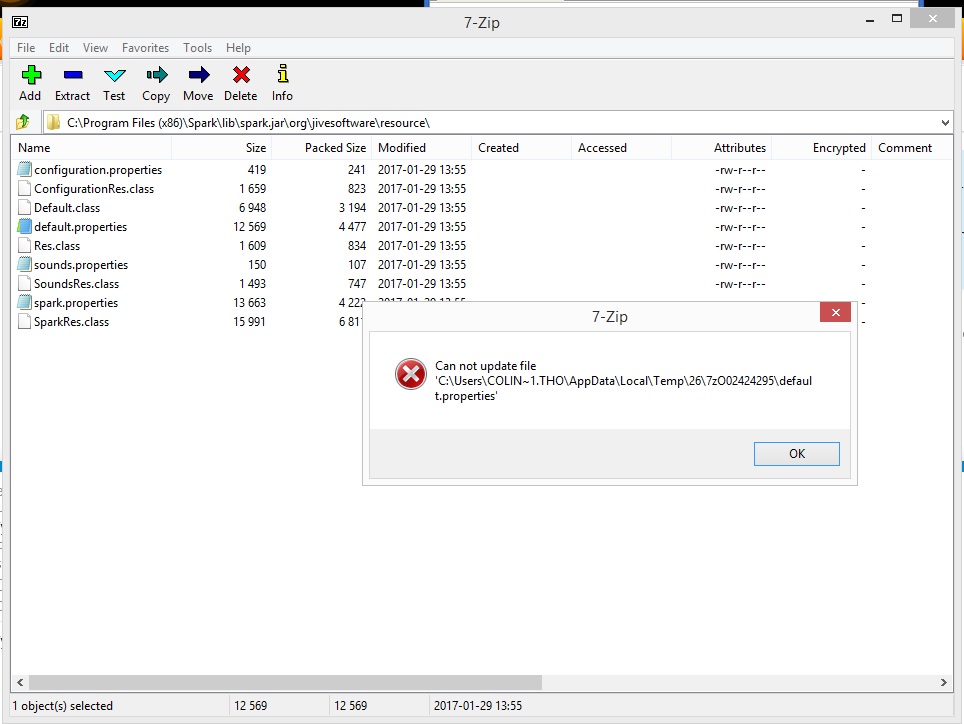Image resolution: width=964 pixels, height=724 pixels.
Task: Open the Info toolbar icon
Action: click(282, 75)
